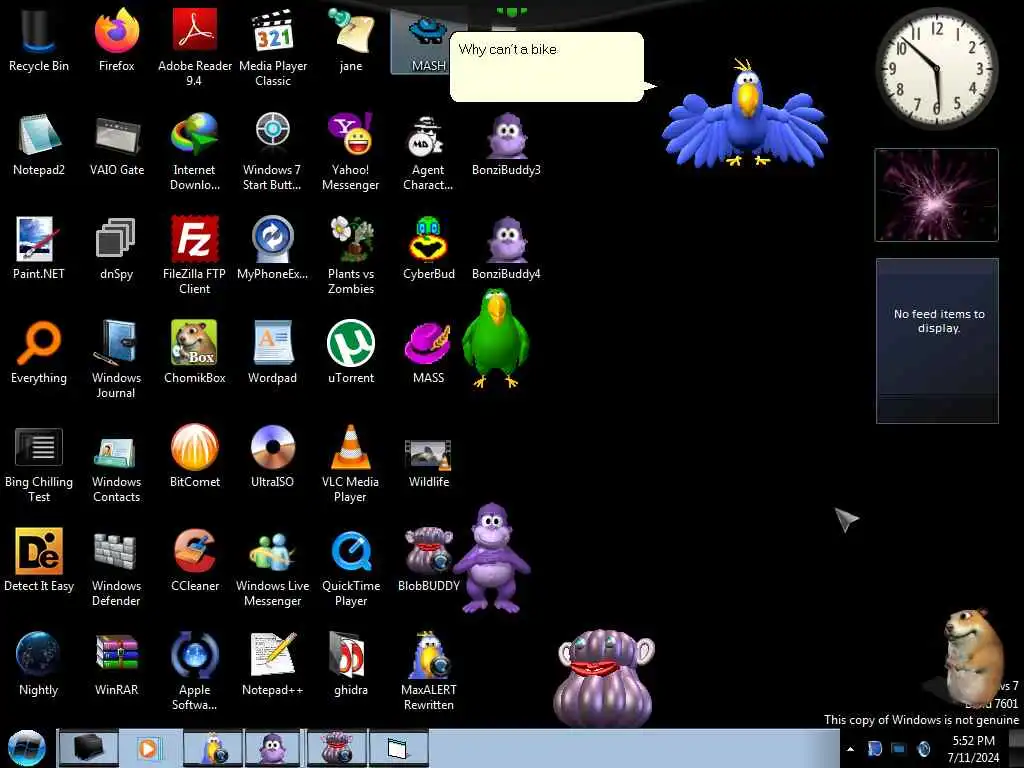The height and width of the screenshot is (768, 1024).
Task: Open the Recycle Bin desktop icon
Action: 39,40
